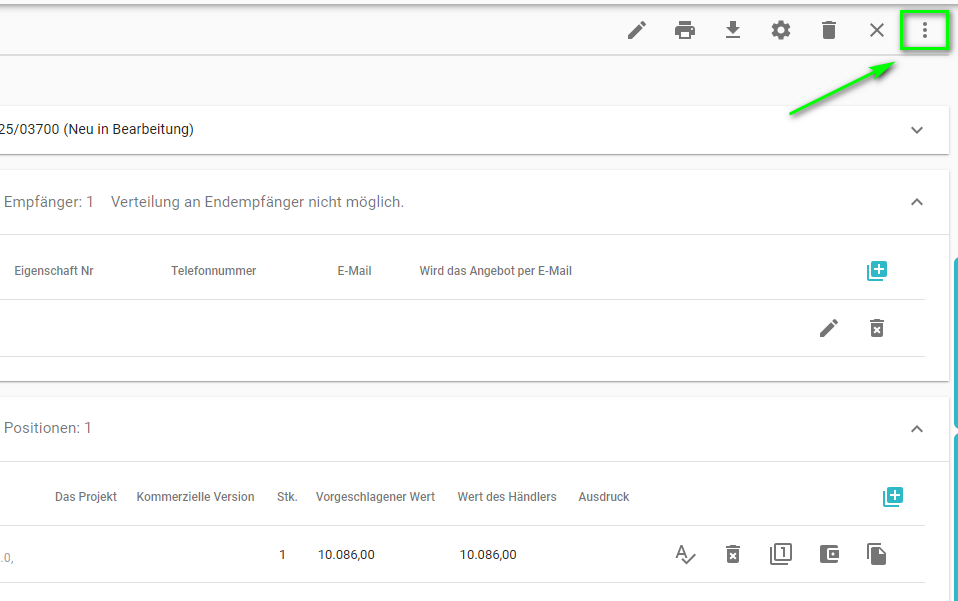
Task: Click the numbered copy icon in position row
Action: tap(781, 554)
